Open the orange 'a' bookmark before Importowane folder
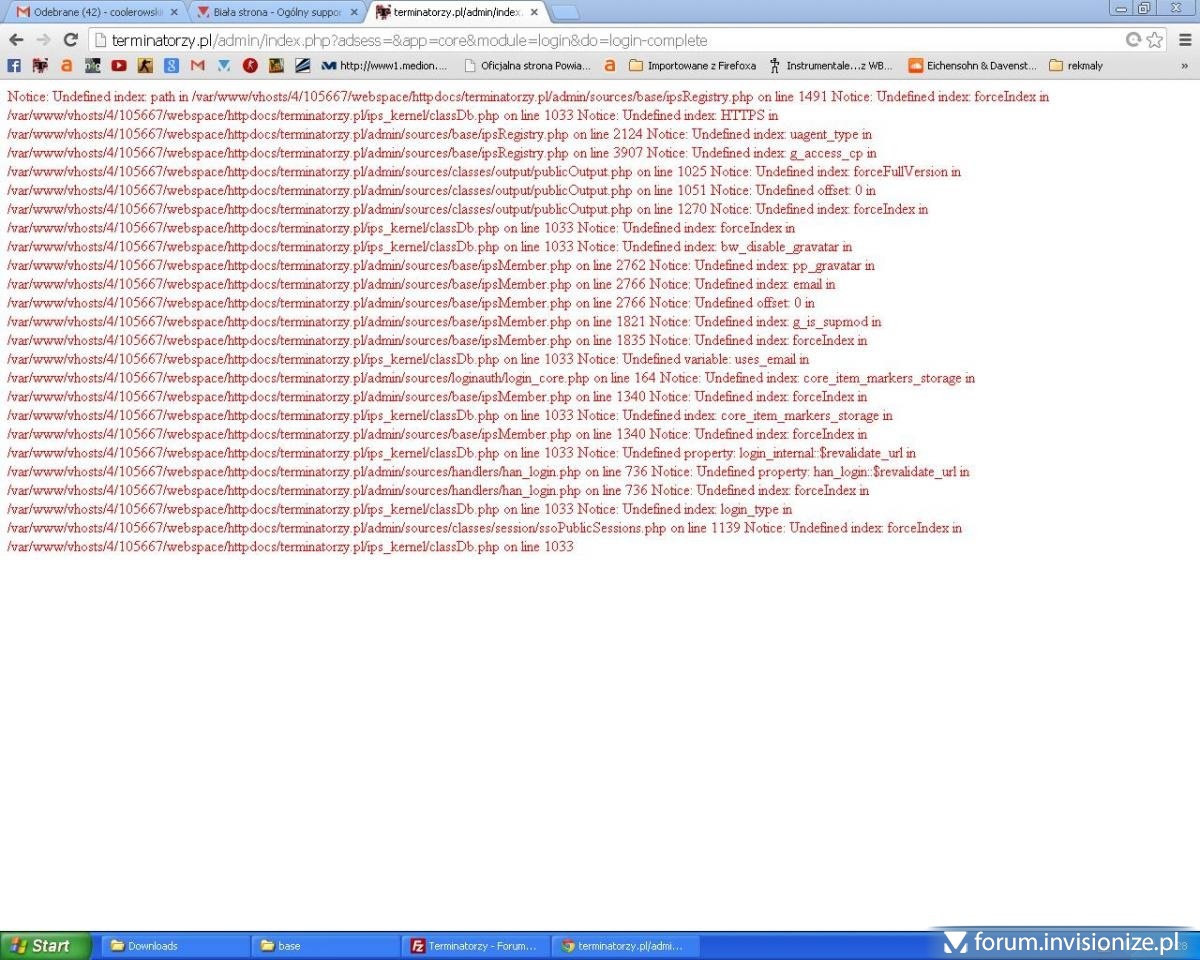Image resolution: width=1200 pixels, height=960 pixels. pos(610,65)
